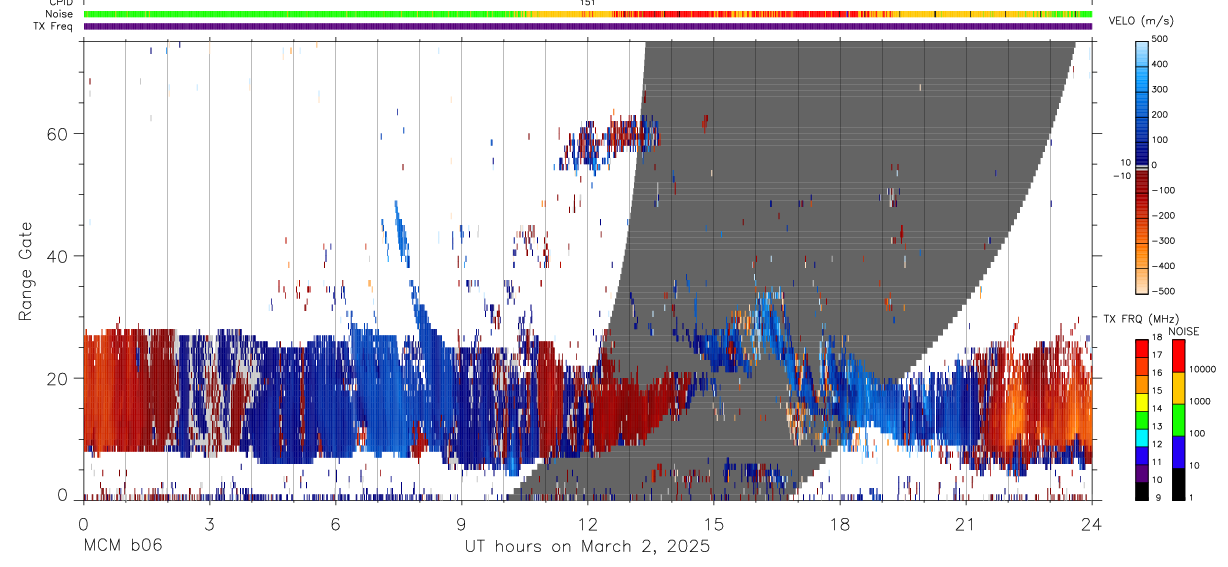The height and width of the screenshot is (567, 1228).
Task: Click the Range Gate y-axis title
Action: (x=27, y=273)
